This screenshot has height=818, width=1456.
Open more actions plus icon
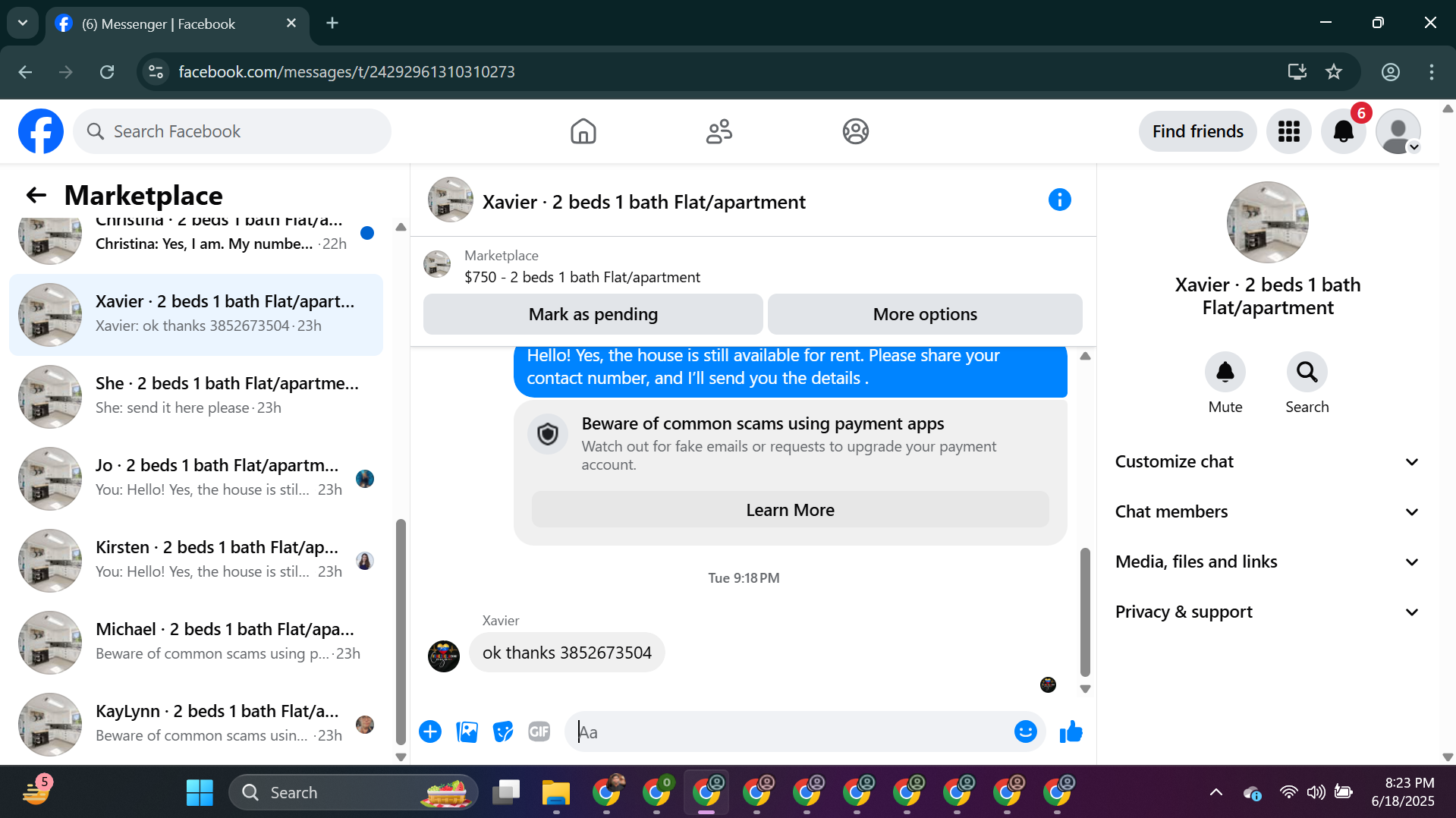click(x=430, y=731)
